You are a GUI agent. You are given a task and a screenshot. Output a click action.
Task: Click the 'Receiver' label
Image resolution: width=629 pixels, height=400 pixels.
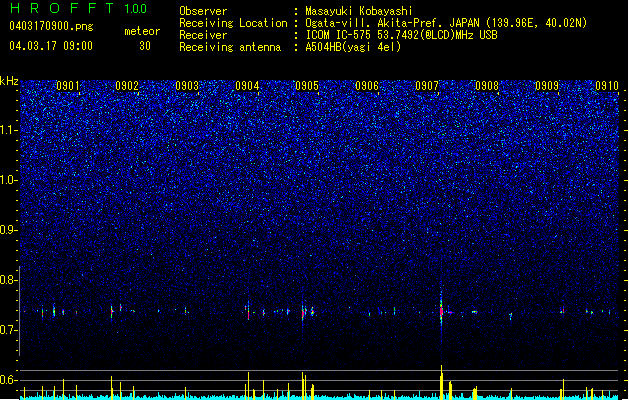pyautogui.click(x=203, y=35)
